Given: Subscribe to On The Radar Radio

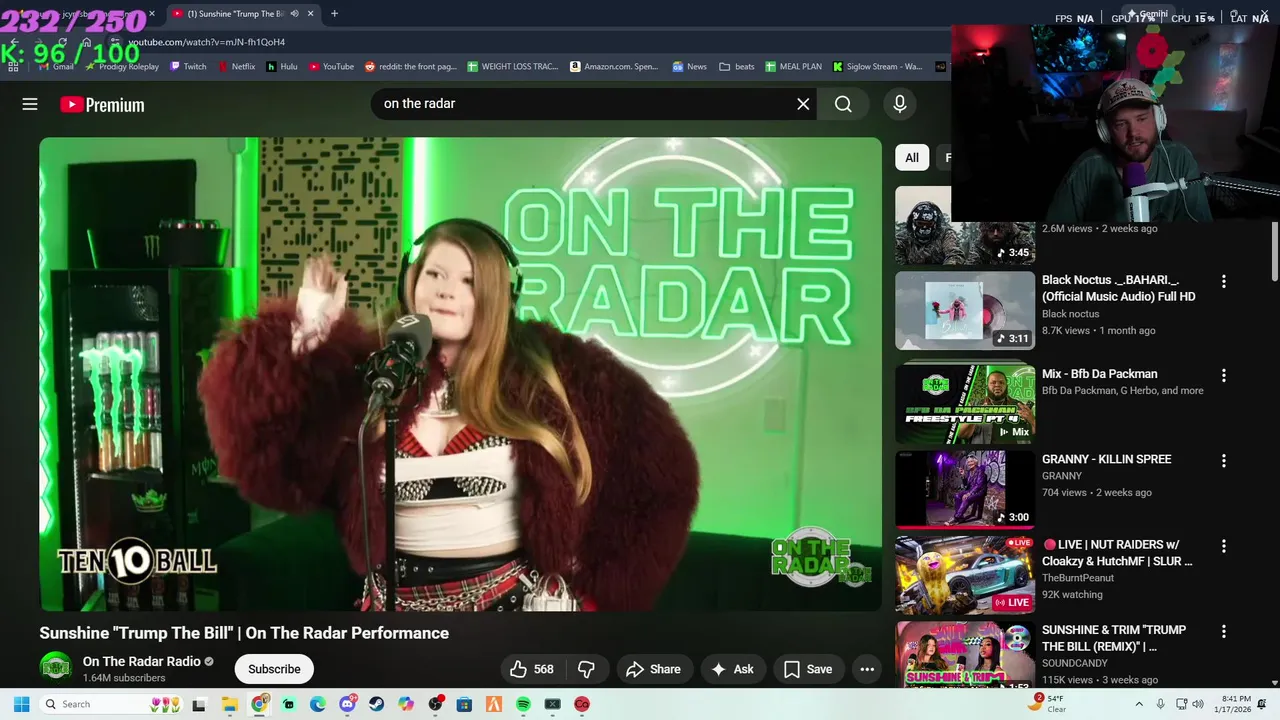Looking at the screenshot, I should 274,669.
